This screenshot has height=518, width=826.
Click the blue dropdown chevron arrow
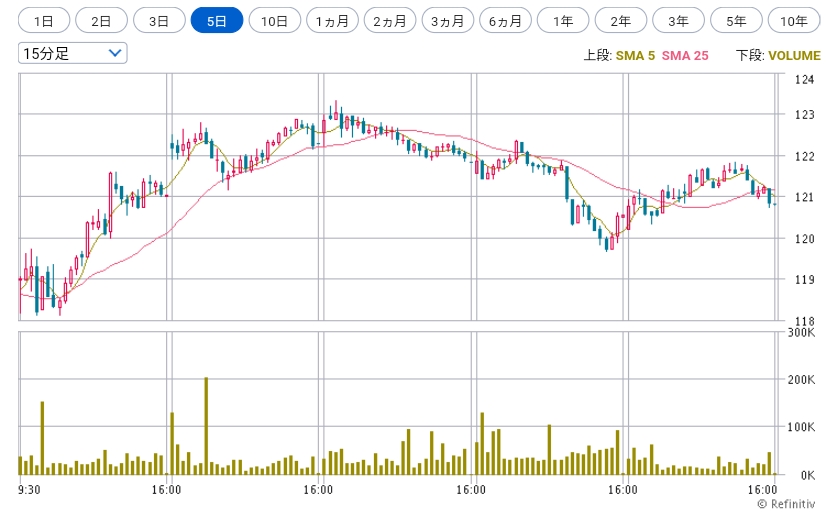click(x=115, y=53)
